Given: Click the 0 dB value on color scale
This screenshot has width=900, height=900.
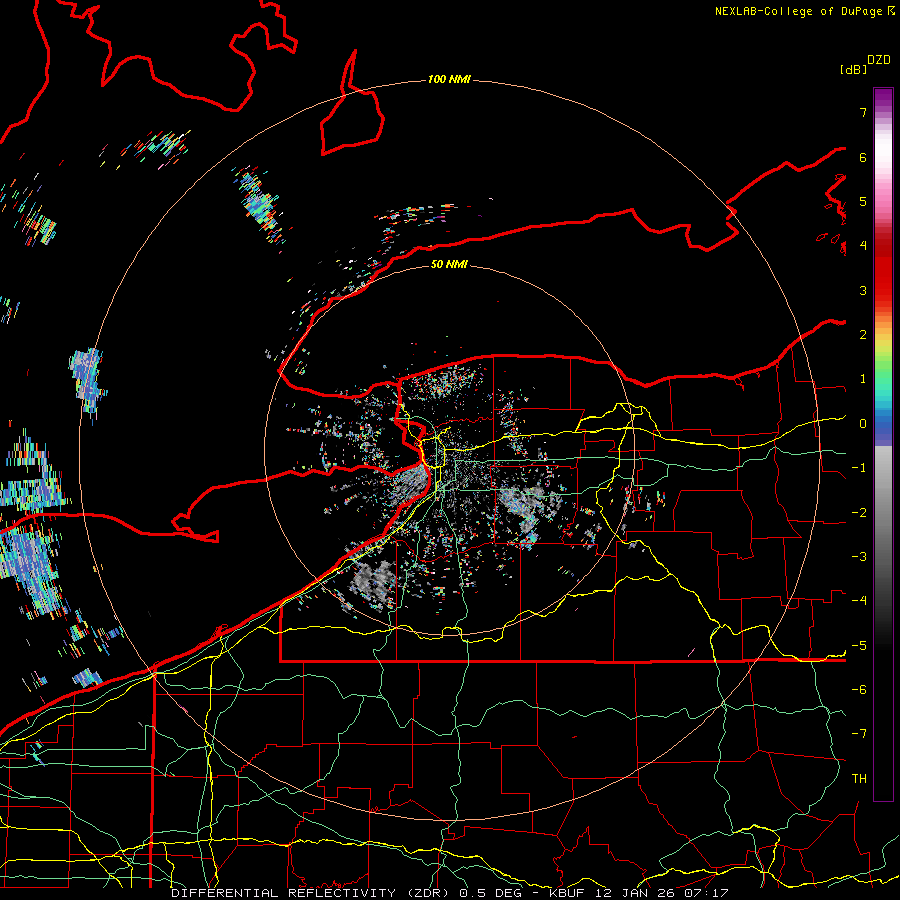Looking at the screenshot, I should click(863, 424).
